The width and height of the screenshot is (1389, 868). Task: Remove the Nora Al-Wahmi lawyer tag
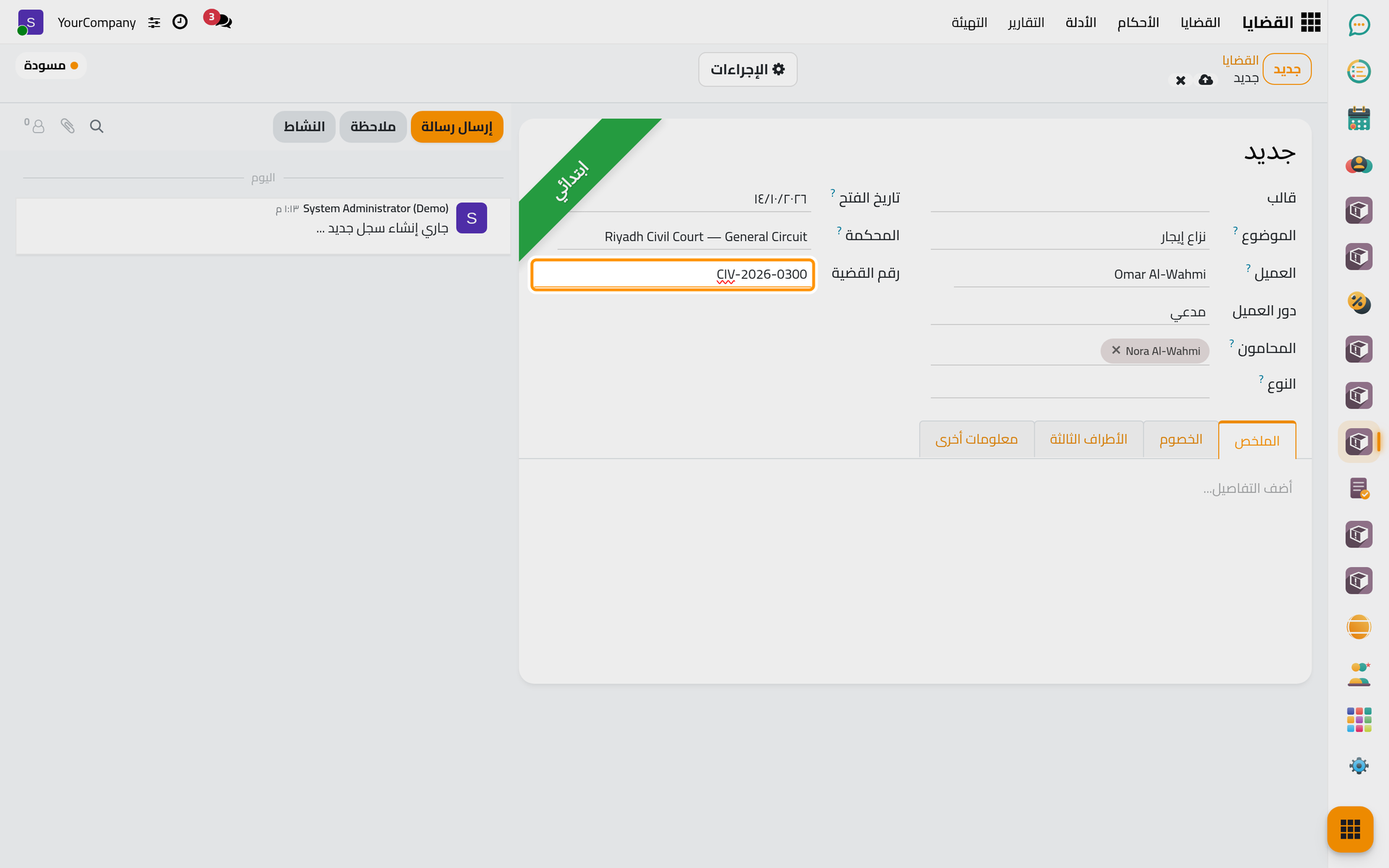tap(1116, 350)
